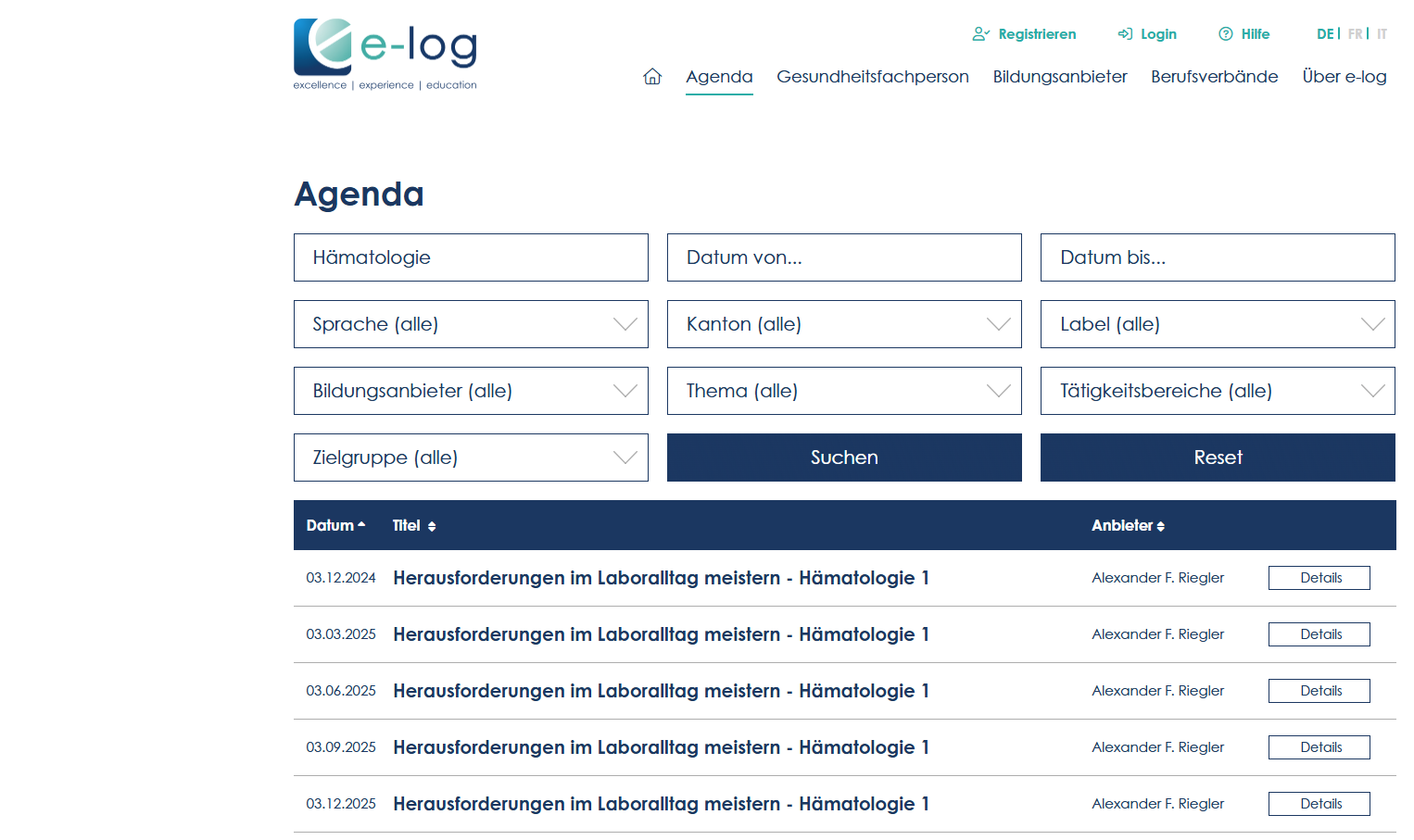Open Details for the 03.12.2024 event
Viewport: 1414px width, 840px height.
pyautogui.click(x=1319, y=577)
